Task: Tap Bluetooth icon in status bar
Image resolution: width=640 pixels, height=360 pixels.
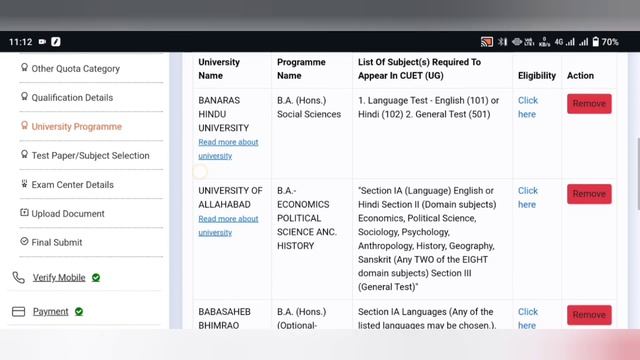Action: point(502,42)
